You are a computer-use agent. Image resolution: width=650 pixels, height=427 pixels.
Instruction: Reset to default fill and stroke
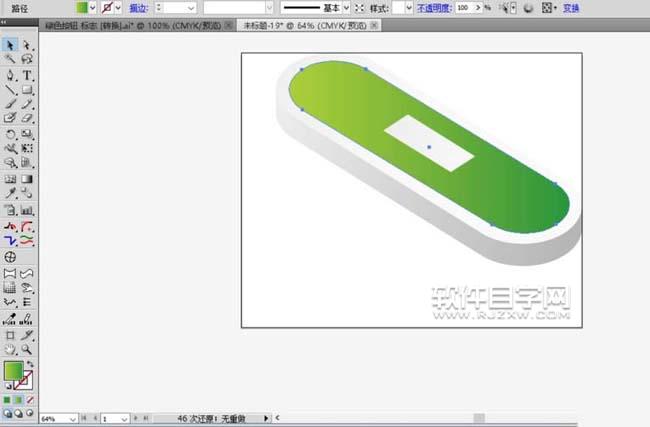[8, 386]
